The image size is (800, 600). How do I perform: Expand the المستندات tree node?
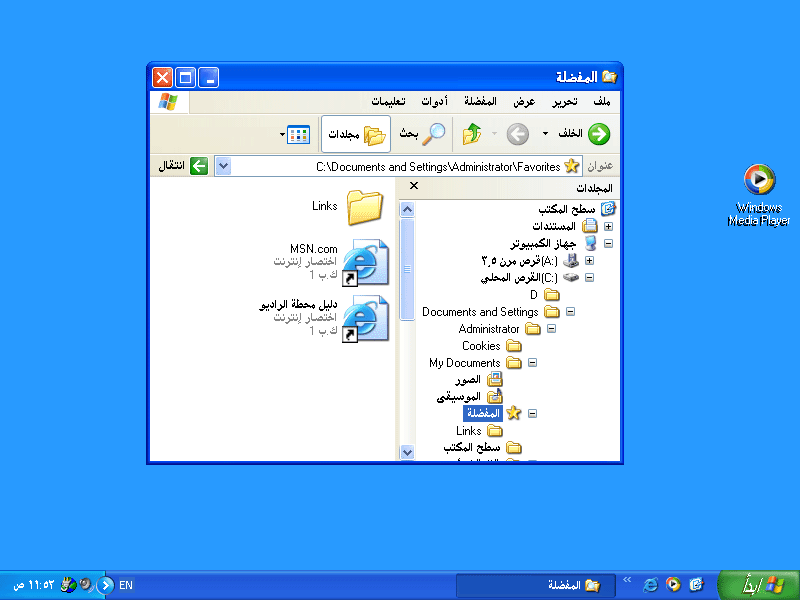[609, 226]
